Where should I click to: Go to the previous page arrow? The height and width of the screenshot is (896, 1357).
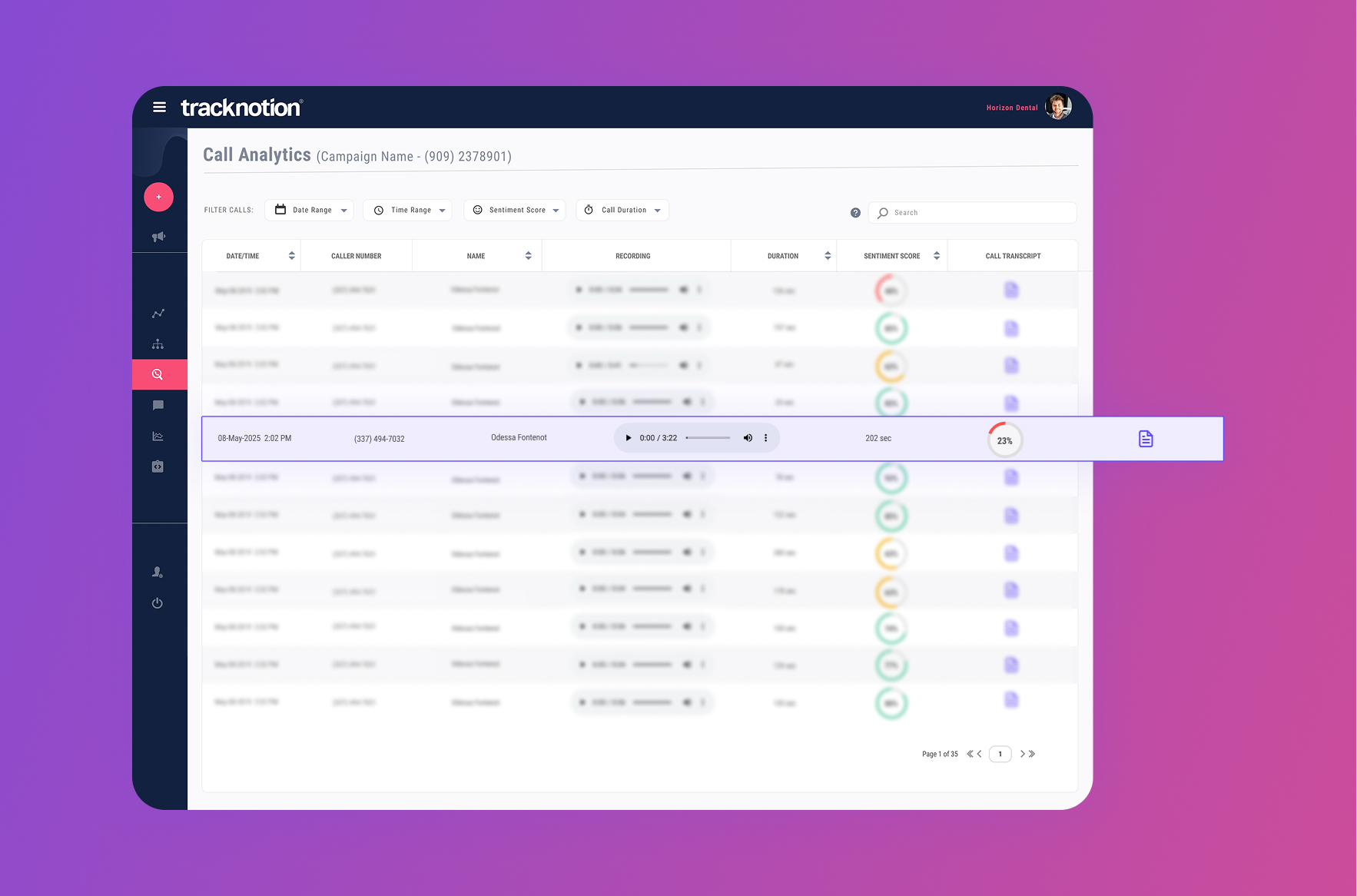pyautogui.click(x=979, y=754)
